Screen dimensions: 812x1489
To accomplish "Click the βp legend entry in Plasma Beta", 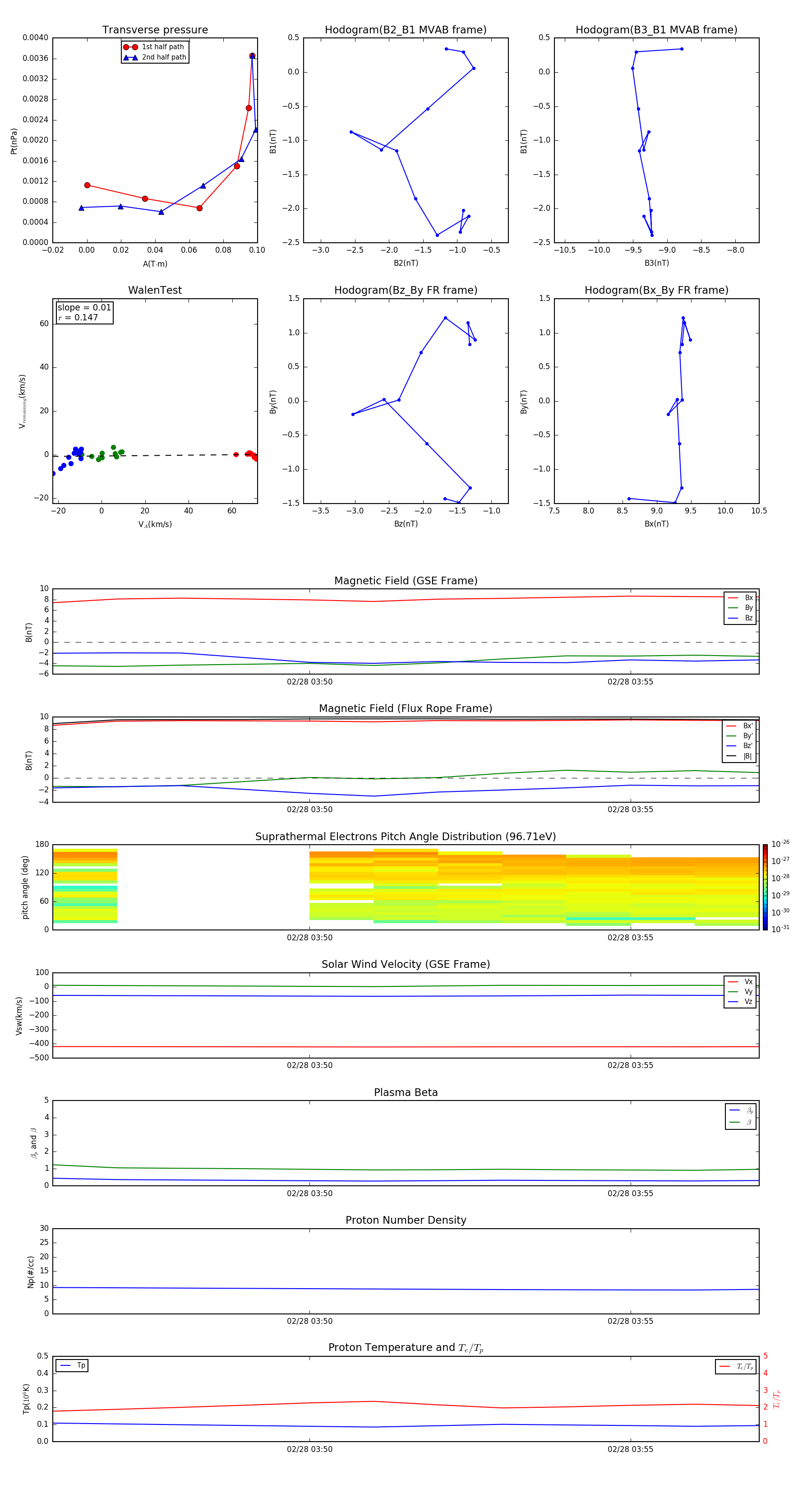I will (x=741, y=1110).
